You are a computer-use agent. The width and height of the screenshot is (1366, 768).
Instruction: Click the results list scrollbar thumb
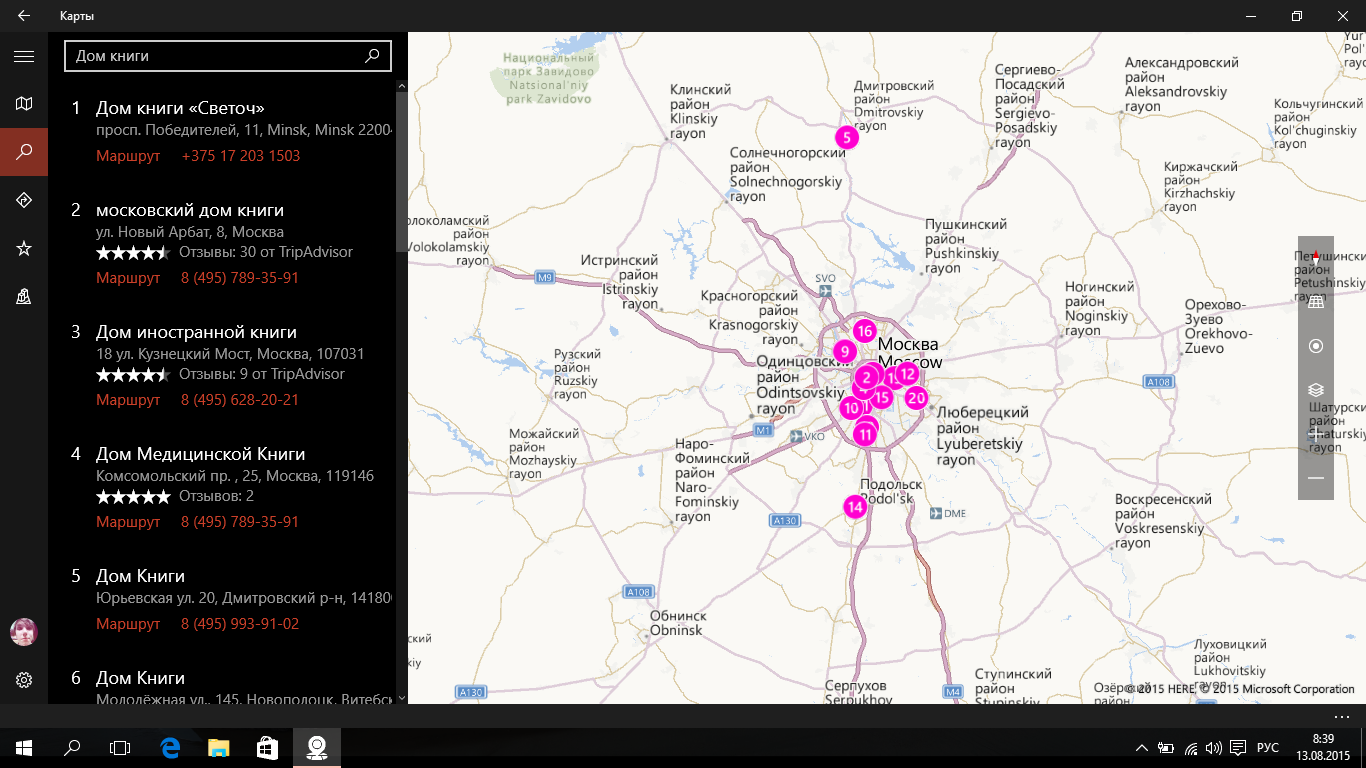pos(402,172)
